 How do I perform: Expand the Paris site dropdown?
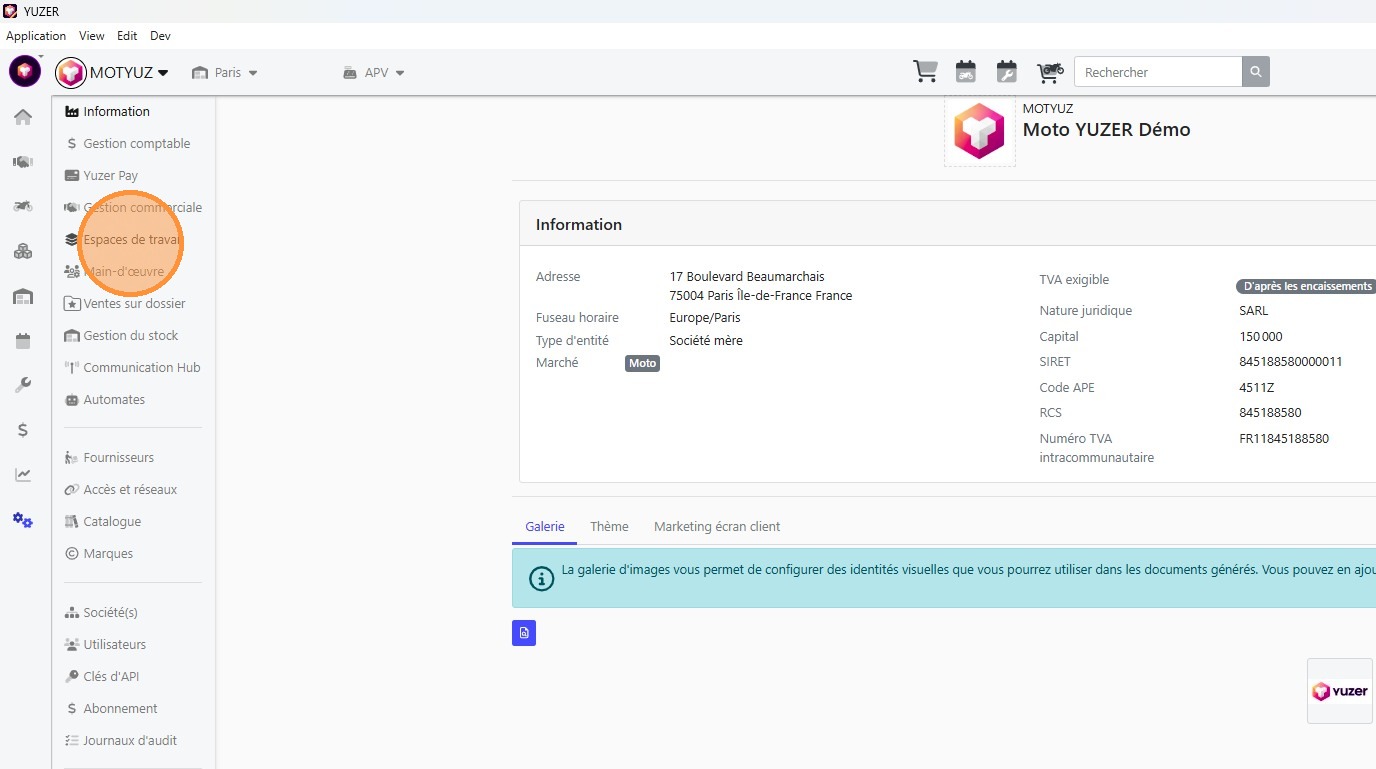click(x=225, y=73)
